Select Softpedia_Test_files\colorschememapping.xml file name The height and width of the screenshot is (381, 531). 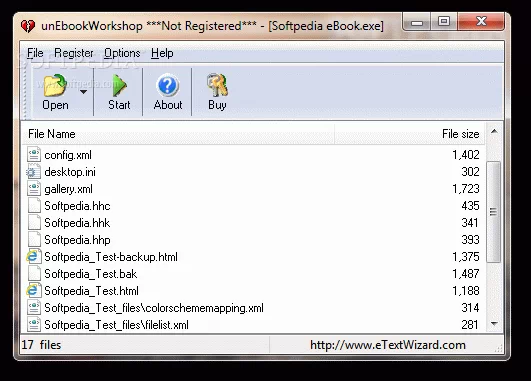pyautogui.click(x=154, y=308)
